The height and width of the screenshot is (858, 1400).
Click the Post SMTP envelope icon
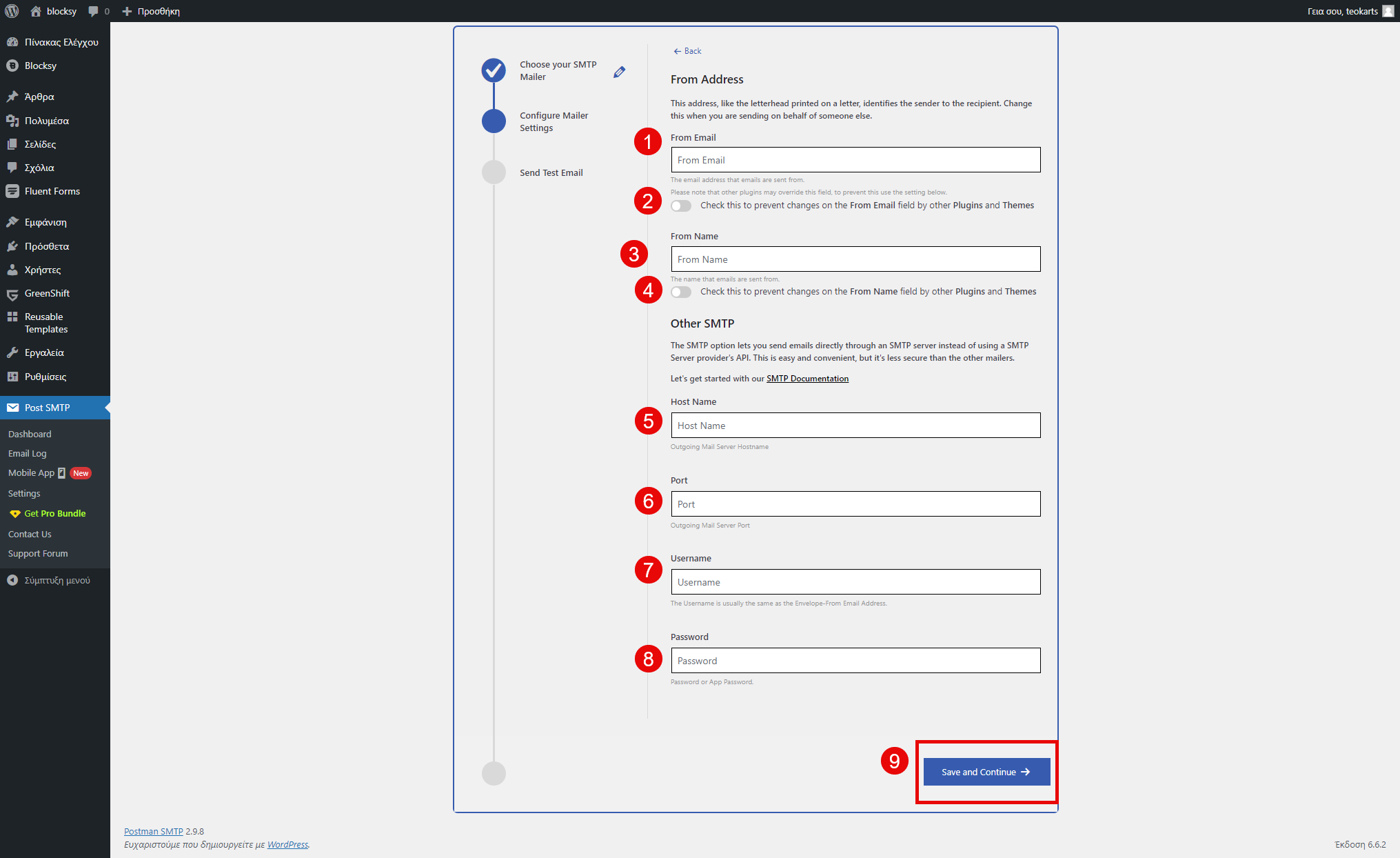tap(12, 408)
